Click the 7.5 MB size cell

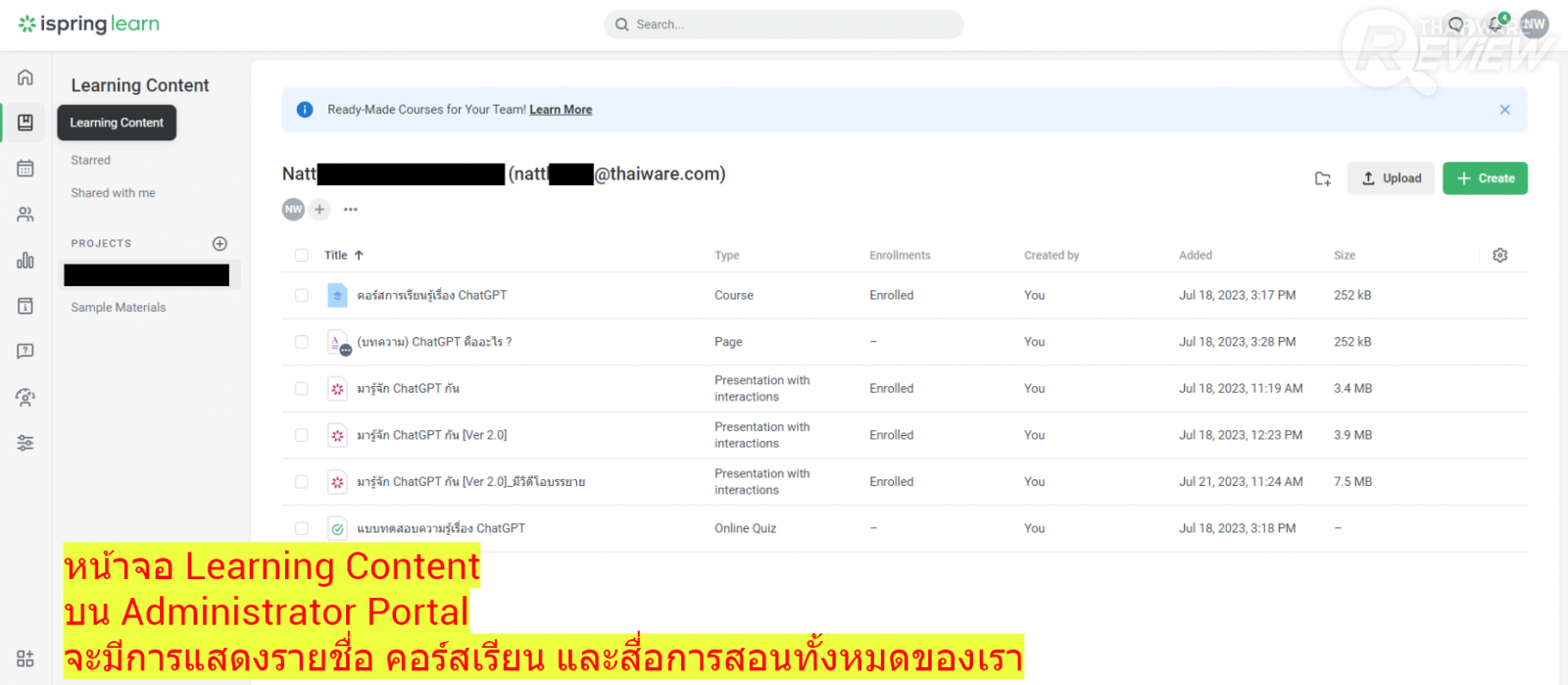[1352, 482]
